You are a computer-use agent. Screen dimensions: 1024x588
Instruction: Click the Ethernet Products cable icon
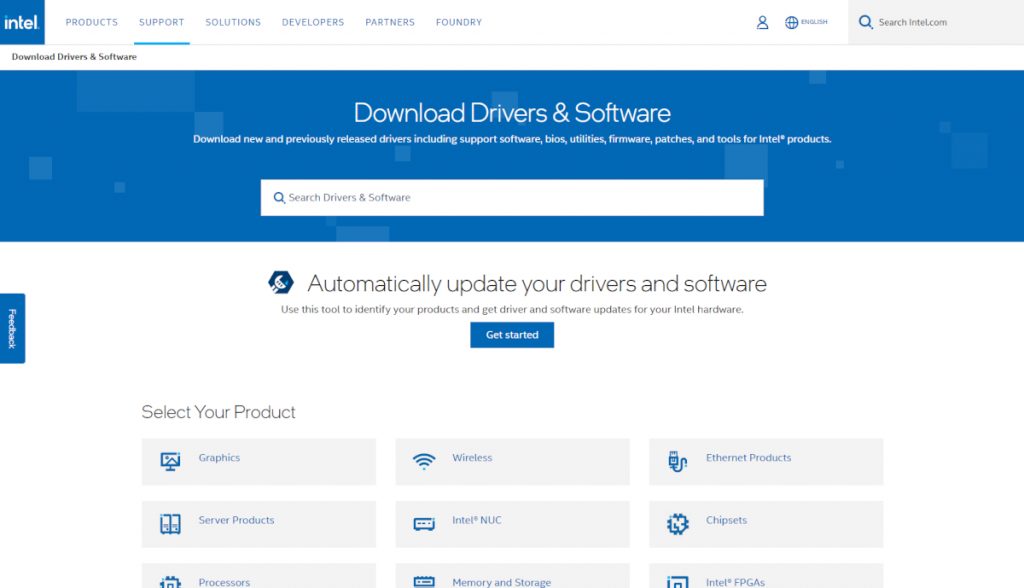[x=677, y=461]
